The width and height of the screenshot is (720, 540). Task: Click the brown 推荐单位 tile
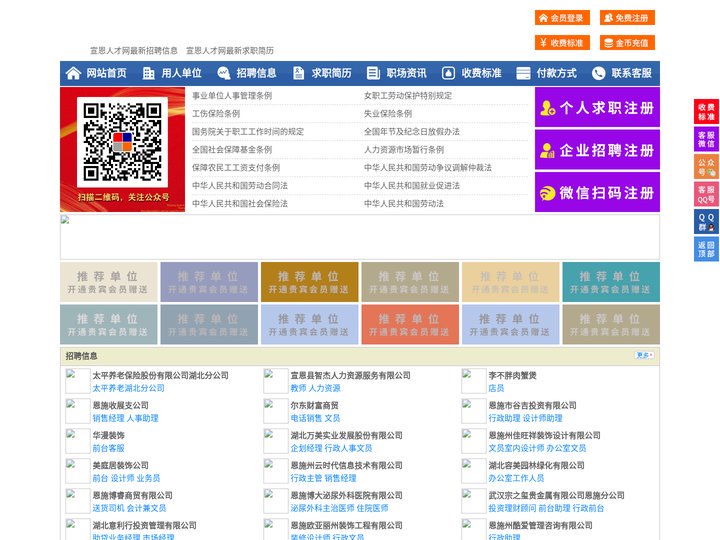(x=309, y=282)
